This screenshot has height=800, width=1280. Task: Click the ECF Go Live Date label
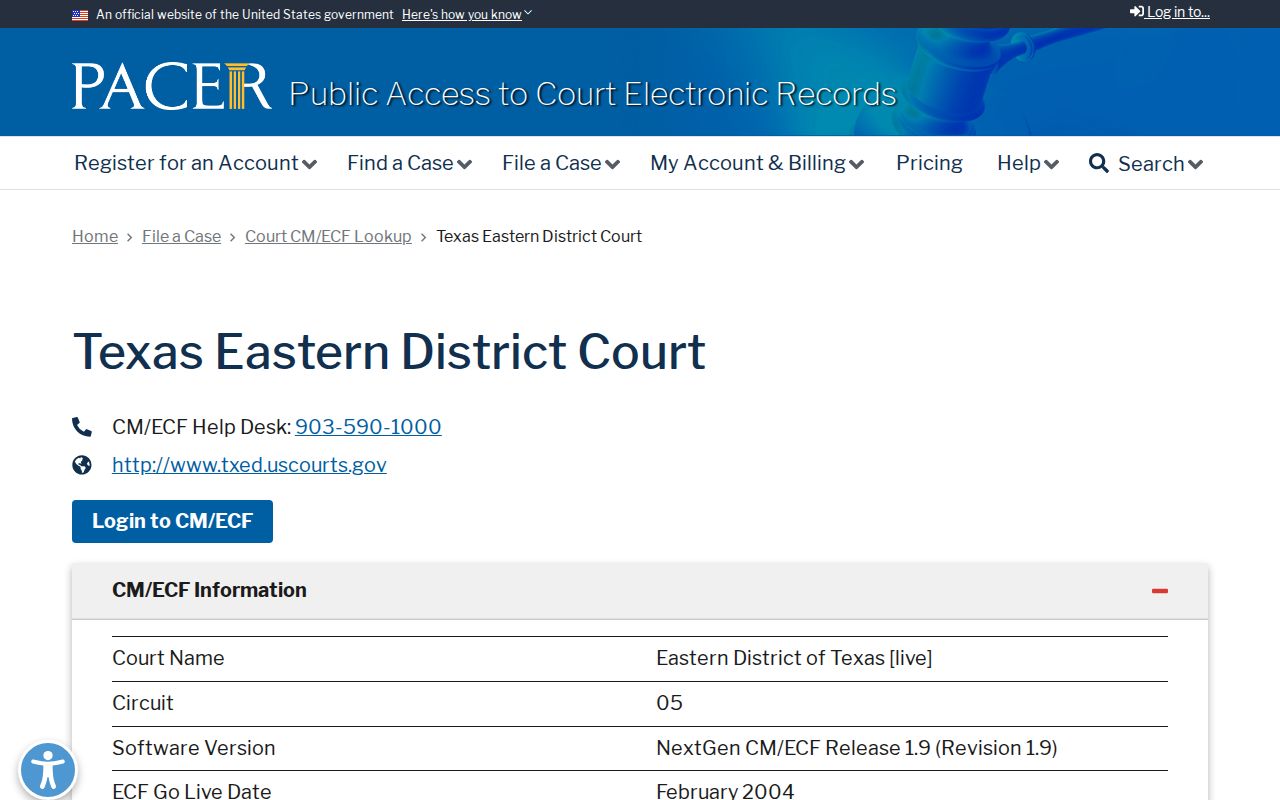coord(192,791)
